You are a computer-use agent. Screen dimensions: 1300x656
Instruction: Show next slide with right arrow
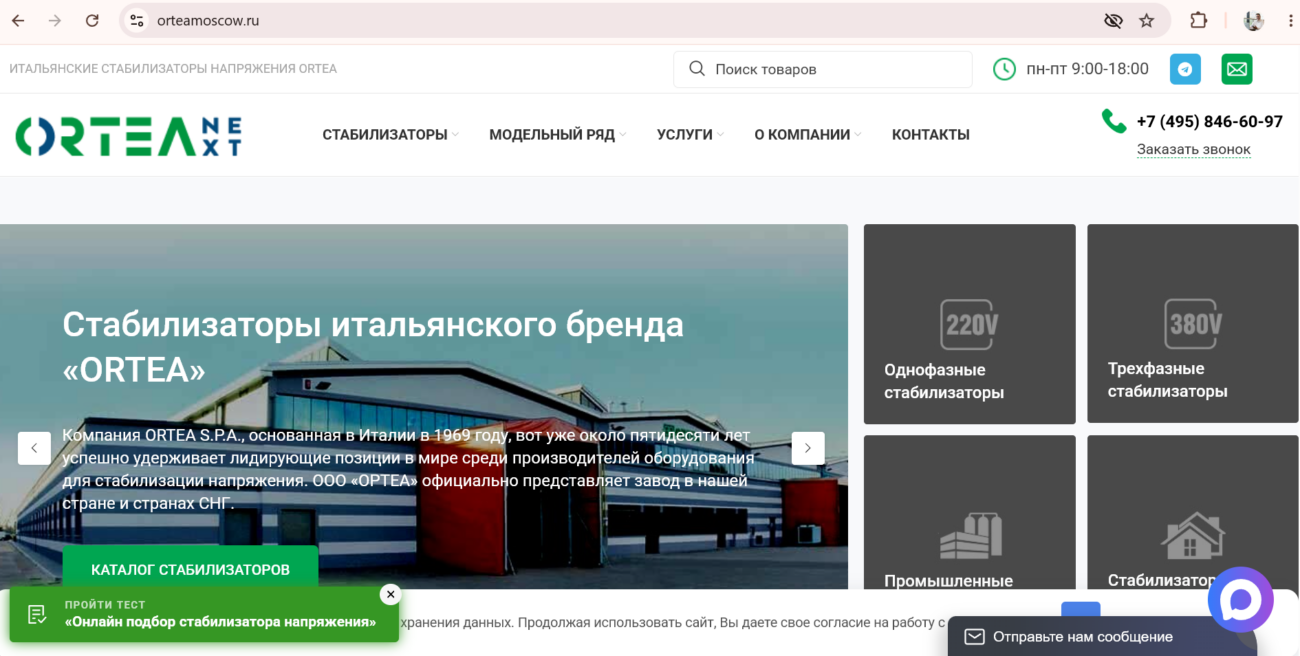click(808, 448)
